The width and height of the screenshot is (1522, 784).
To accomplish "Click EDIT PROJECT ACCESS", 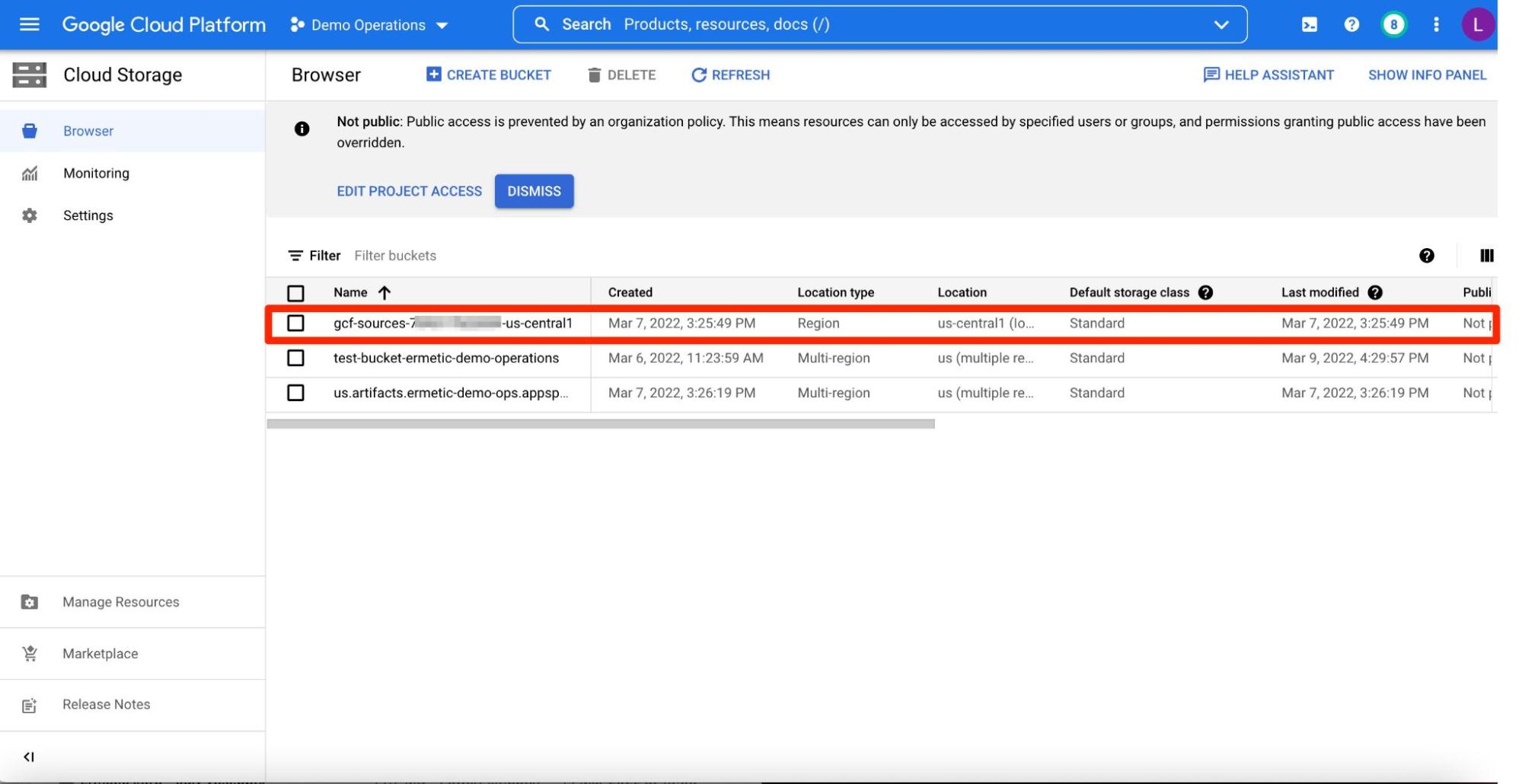I will [409, 191].
